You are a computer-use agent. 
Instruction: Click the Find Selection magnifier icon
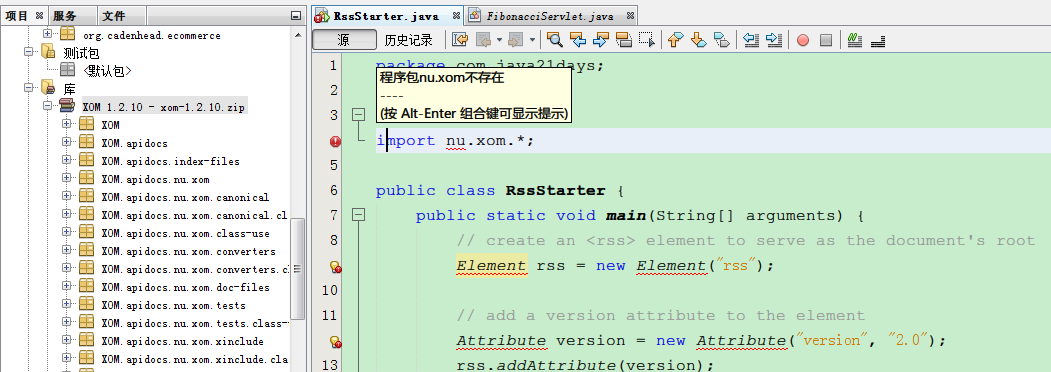pos(554,40)
